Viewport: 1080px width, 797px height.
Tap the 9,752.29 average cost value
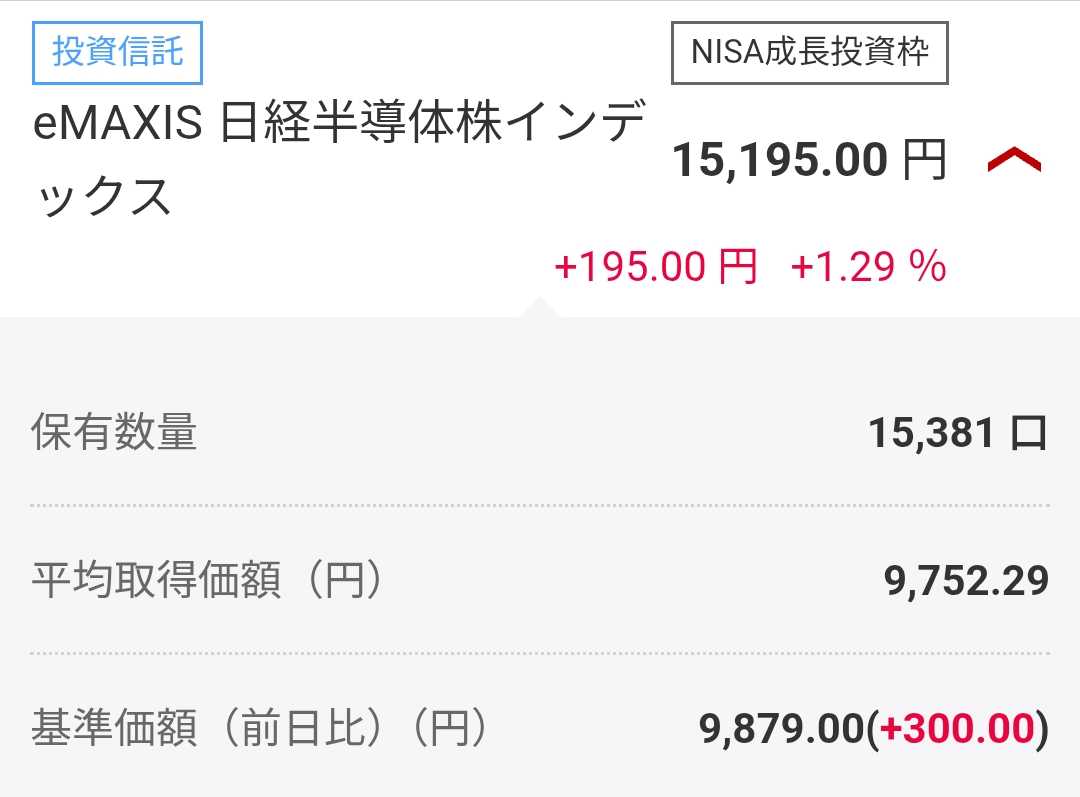tap(966, 580)
